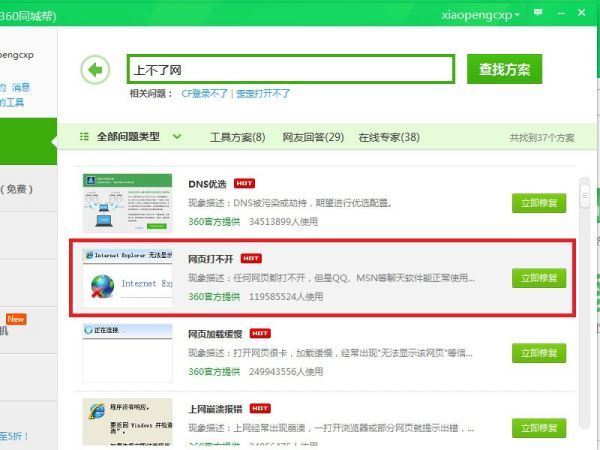This screenshot has width=600, height=450.
Task: Click the list icon beside 全部问题类型
Action: tap(84, 137)
